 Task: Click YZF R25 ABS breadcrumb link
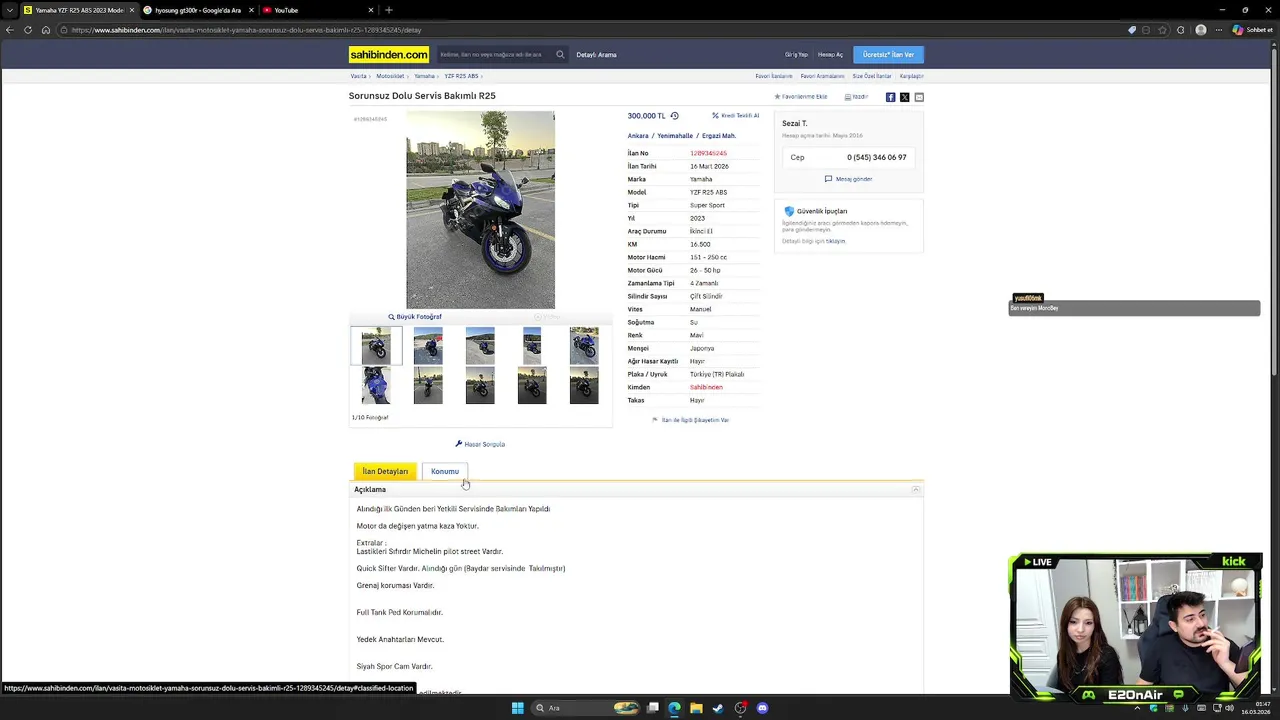(461, 76)
